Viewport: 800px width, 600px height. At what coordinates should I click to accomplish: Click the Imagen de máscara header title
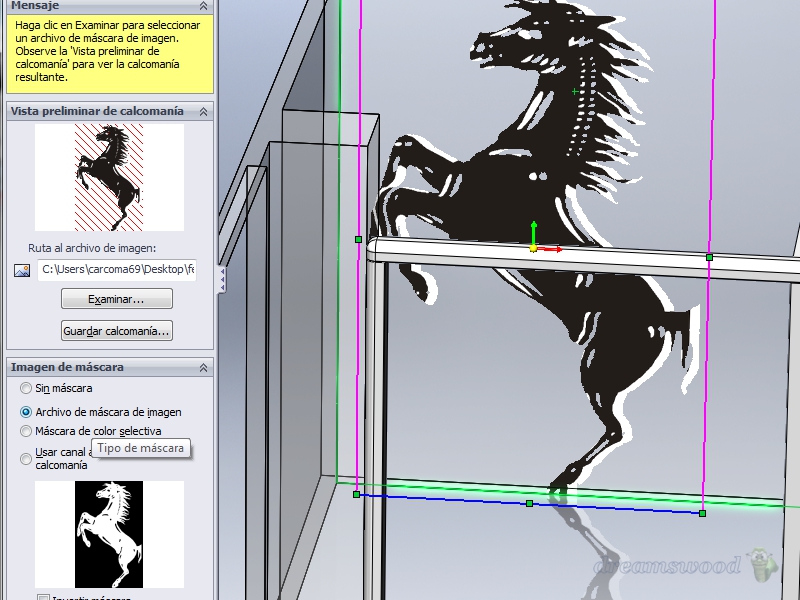click(67, 367)
